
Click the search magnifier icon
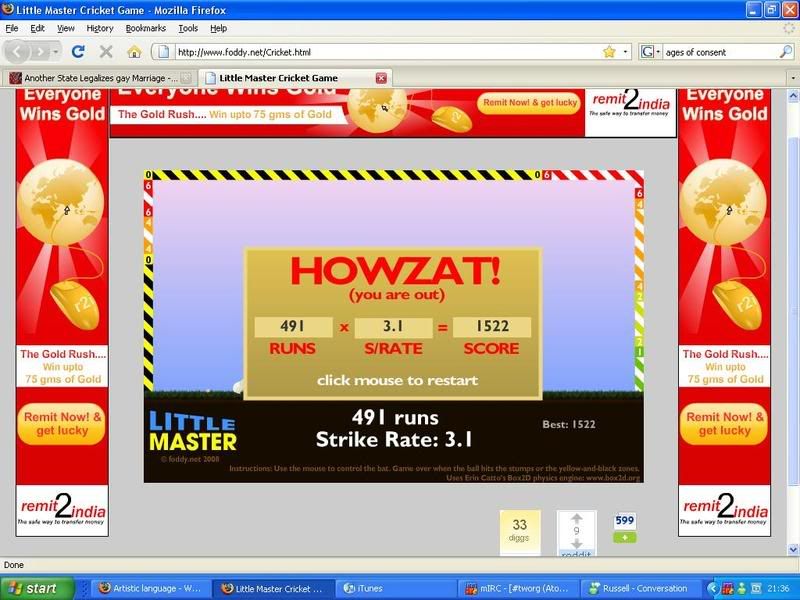[x=786, y=52]
